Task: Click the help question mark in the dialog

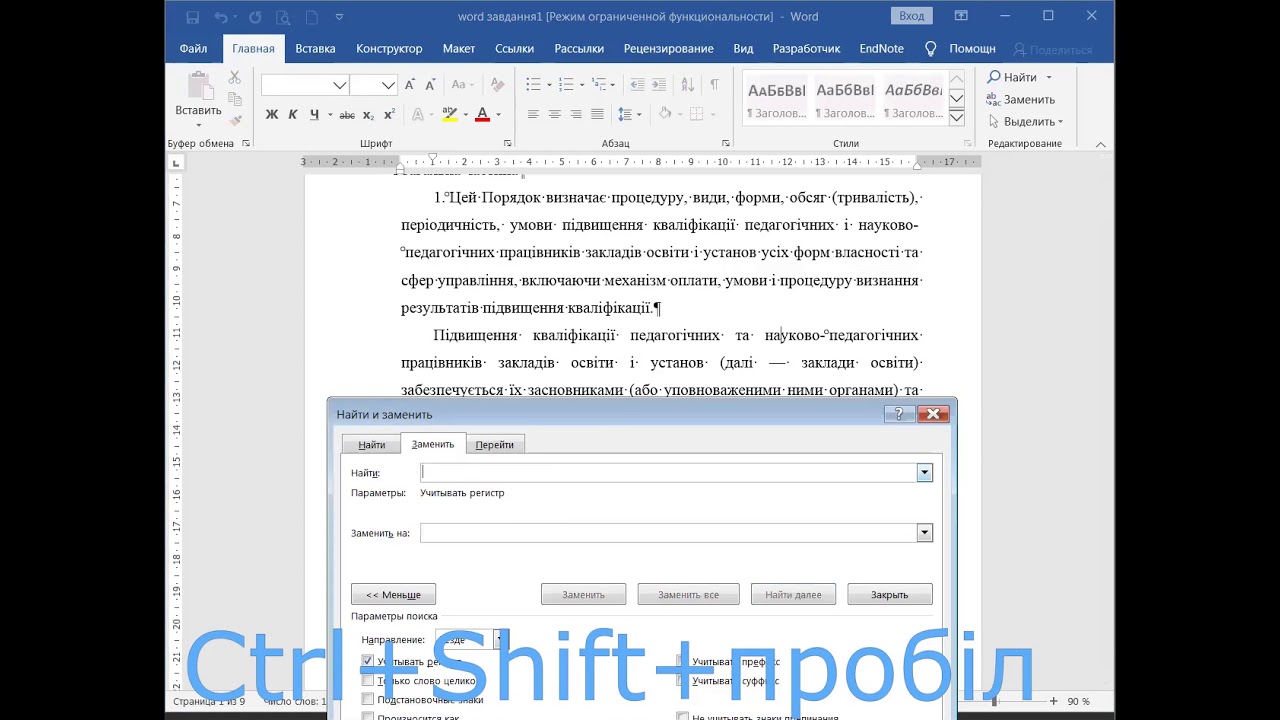Action: tap(898, 414)
